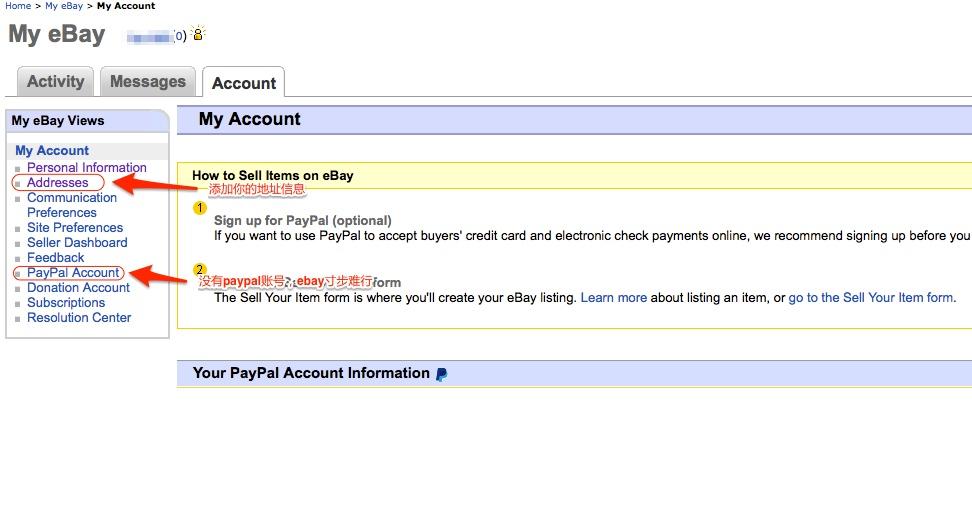Open the Messages tab
The width and height of the screenshot is (972, 511).
pos(148,81)
